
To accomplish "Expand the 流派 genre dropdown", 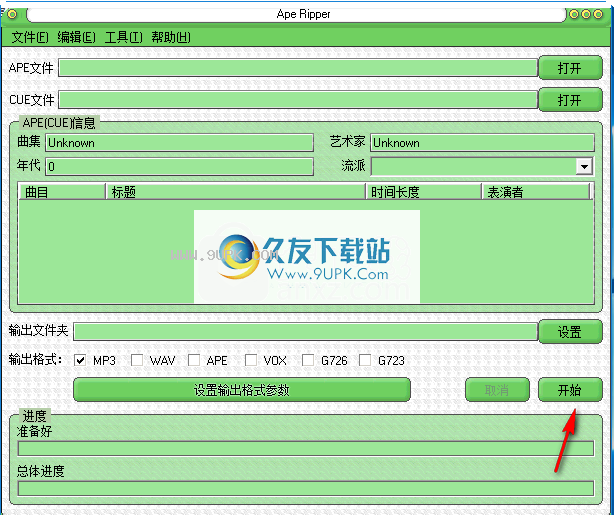I will click(584, 166).
